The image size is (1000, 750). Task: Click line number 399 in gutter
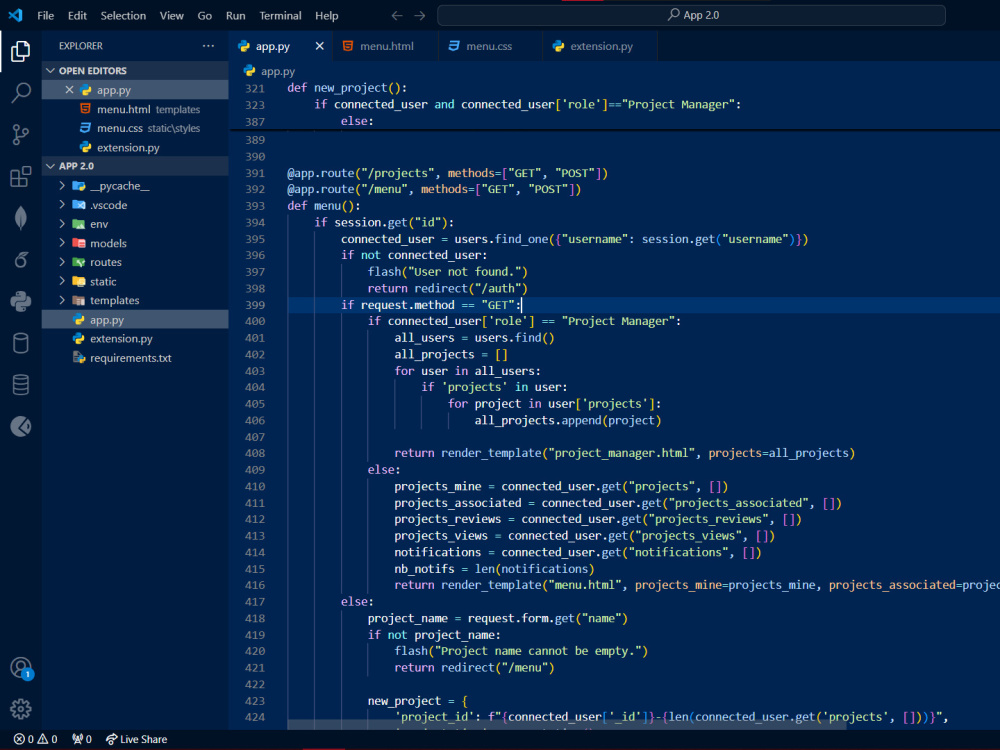(x=255, y=305)
